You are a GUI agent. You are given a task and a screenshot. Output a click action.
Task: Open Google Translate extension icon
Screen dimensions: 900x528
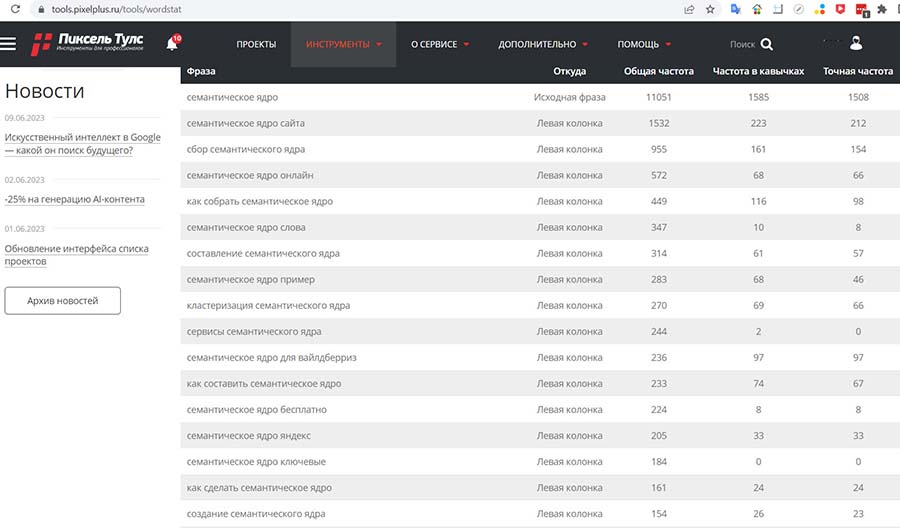coord(735,9)
